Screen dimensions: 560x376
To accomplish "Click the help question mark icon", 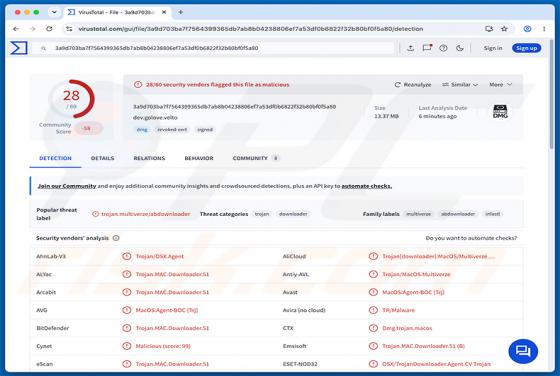I will tap(443, 48).
